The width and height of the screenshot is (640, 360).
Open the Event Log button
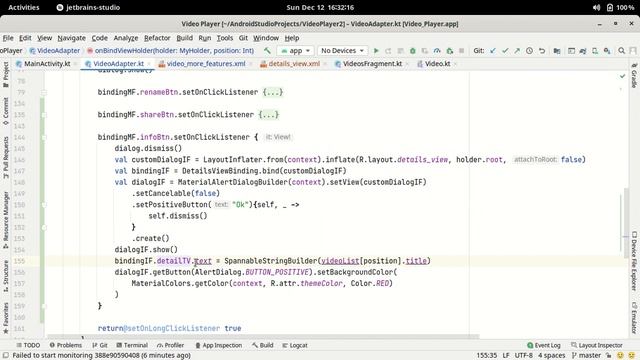tap(544, 345)
